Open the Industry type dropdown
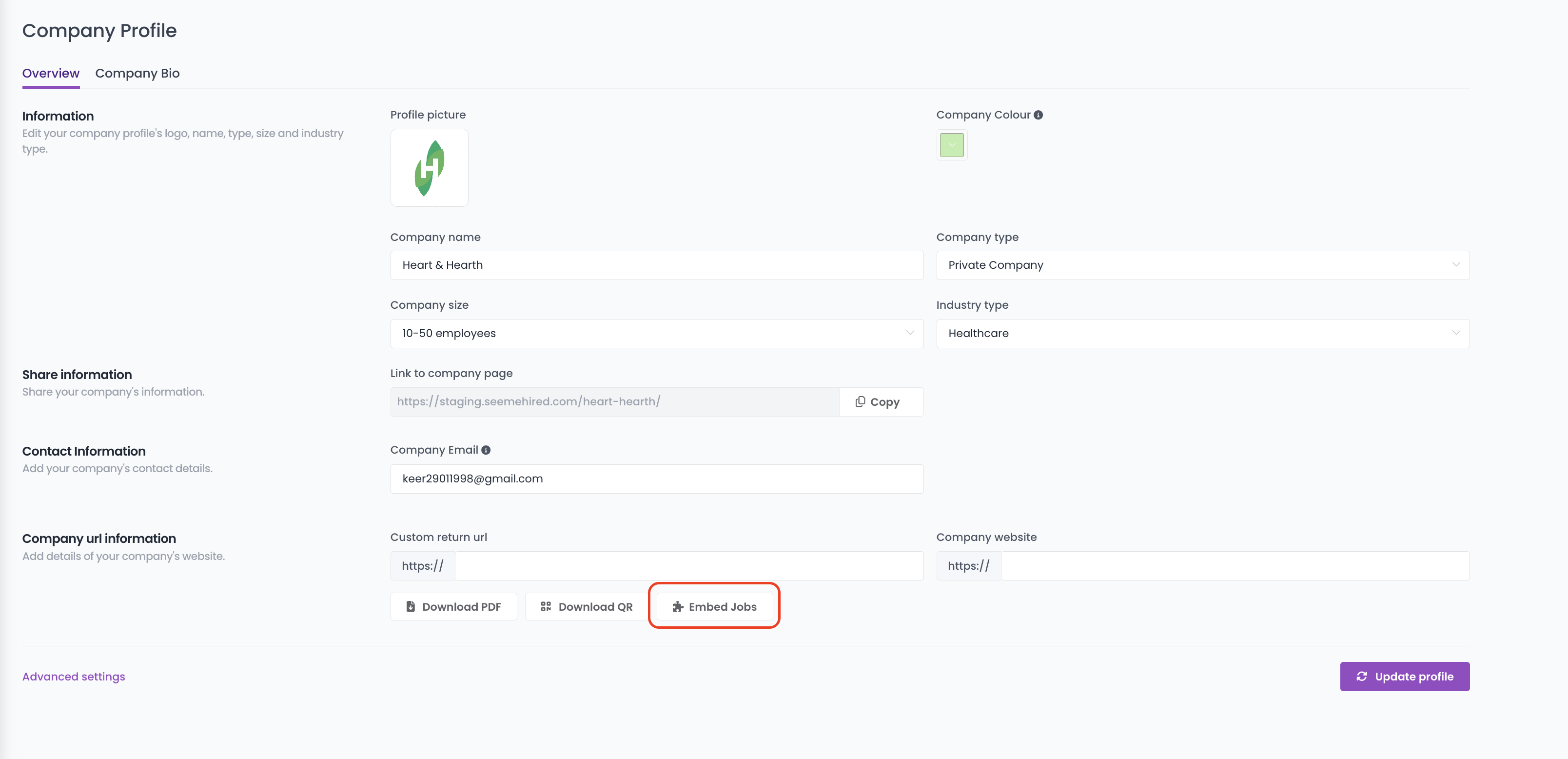Viewport: 1568px width, 759px height. (x=1203, y=333)
